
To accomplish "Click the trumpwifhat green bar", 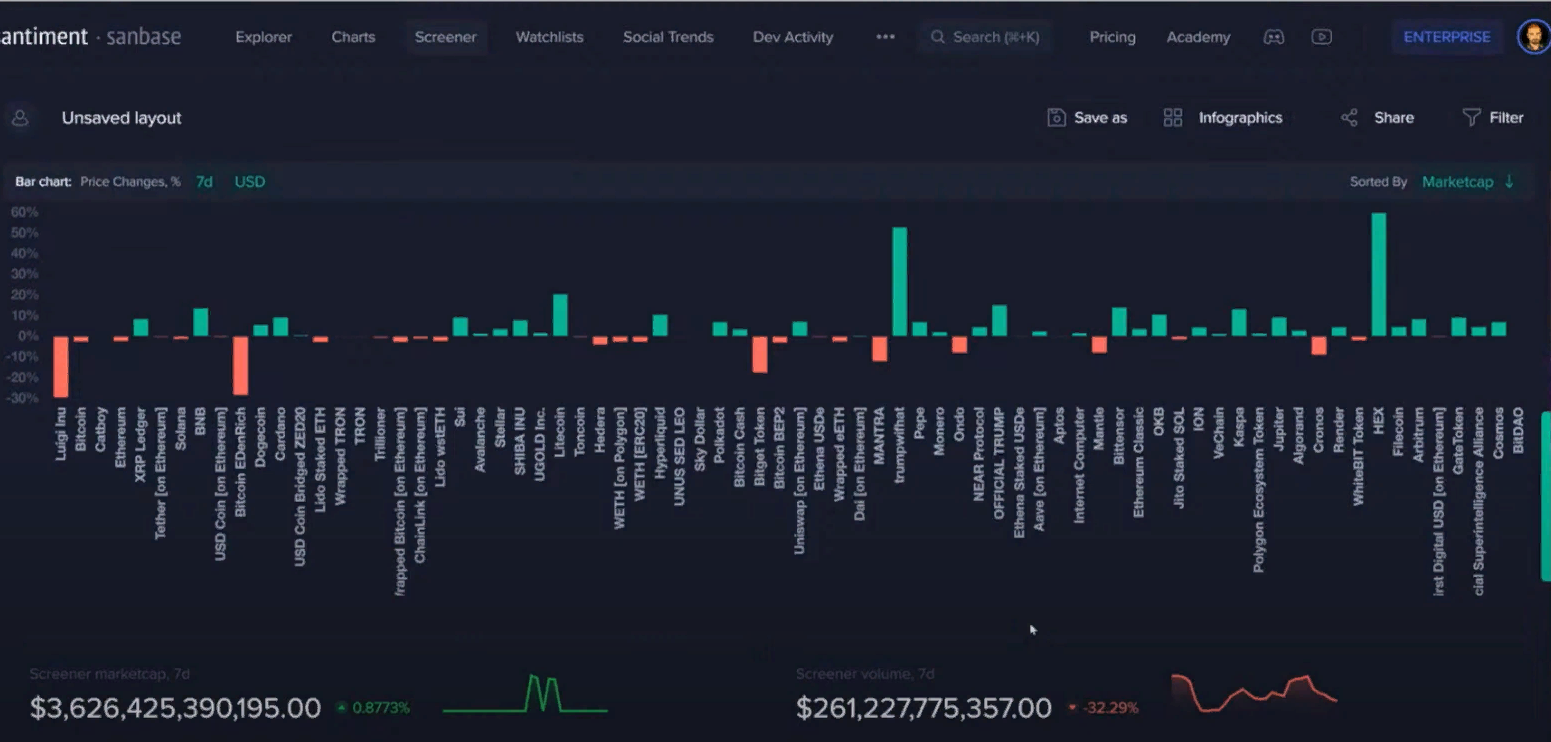I will pyautogui.click(x=899, y=282).
